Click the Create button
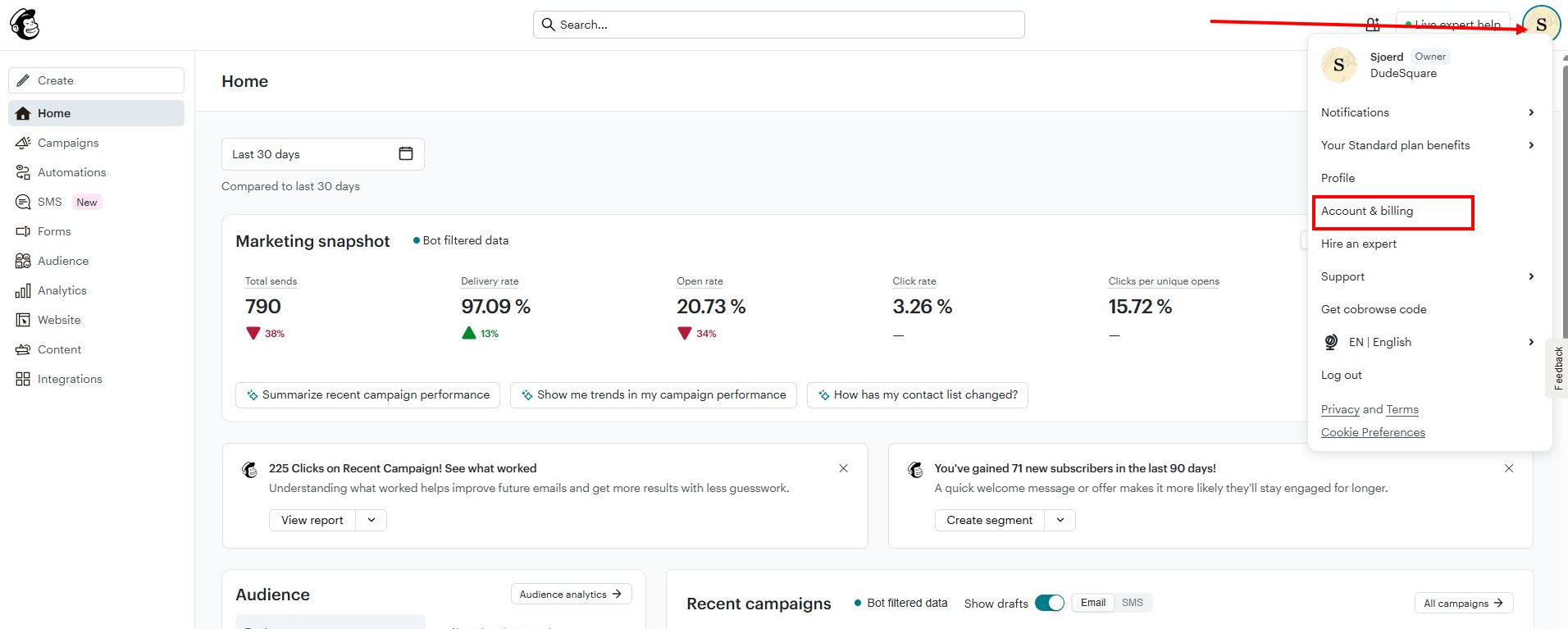The image size is (1568, 629). coord(96,80)
